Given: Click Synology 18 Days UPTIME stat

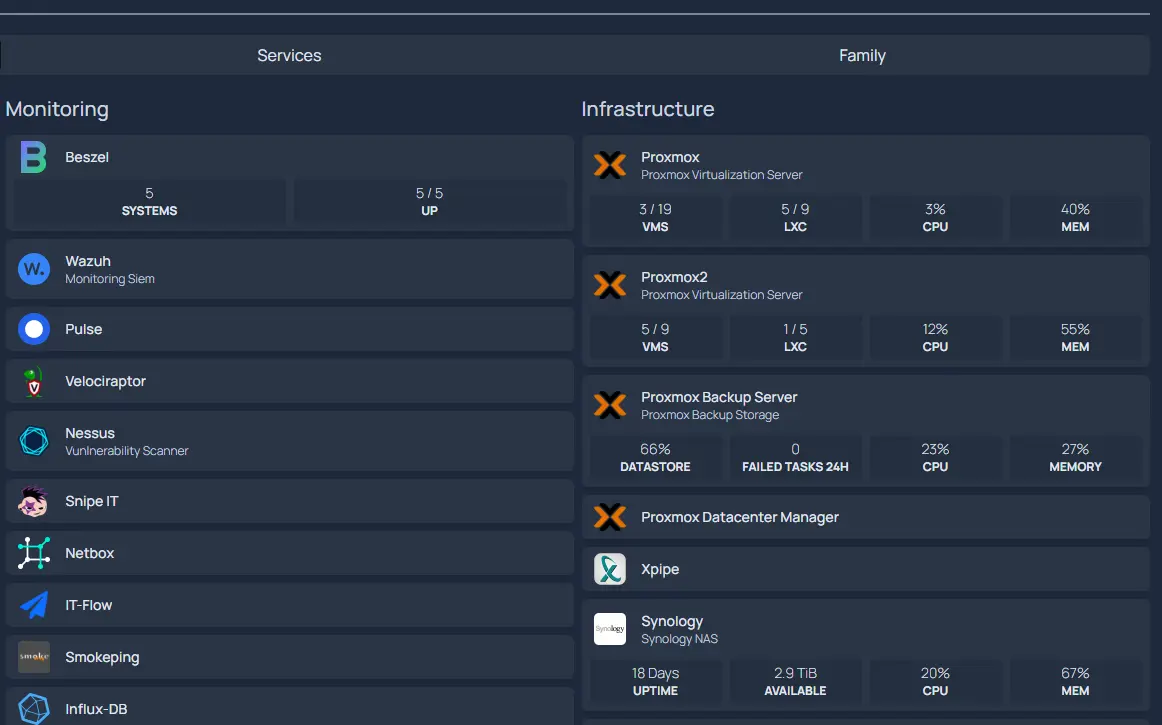Looking at the screenshot, I should click(655, 682).
